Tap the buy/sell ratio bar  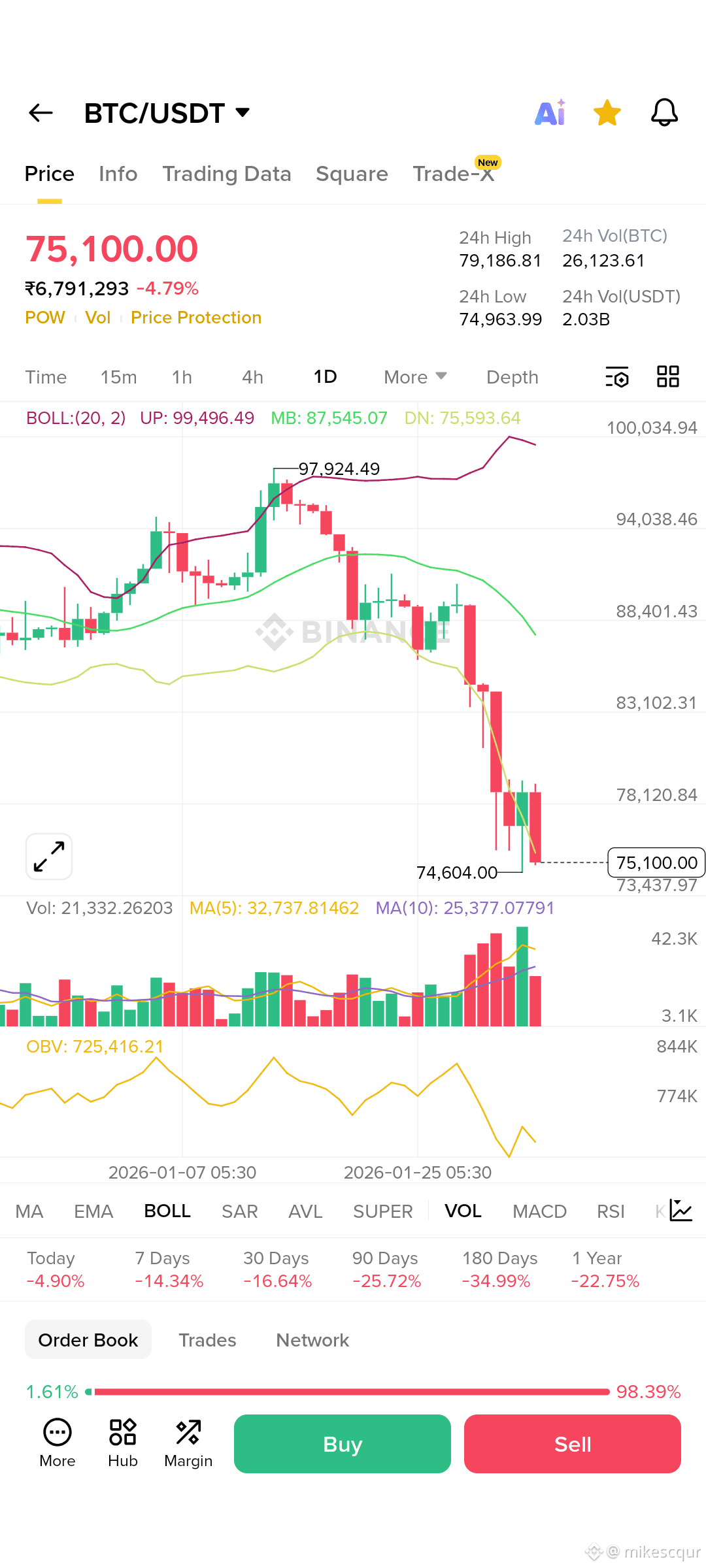(x=353, y=1392)
